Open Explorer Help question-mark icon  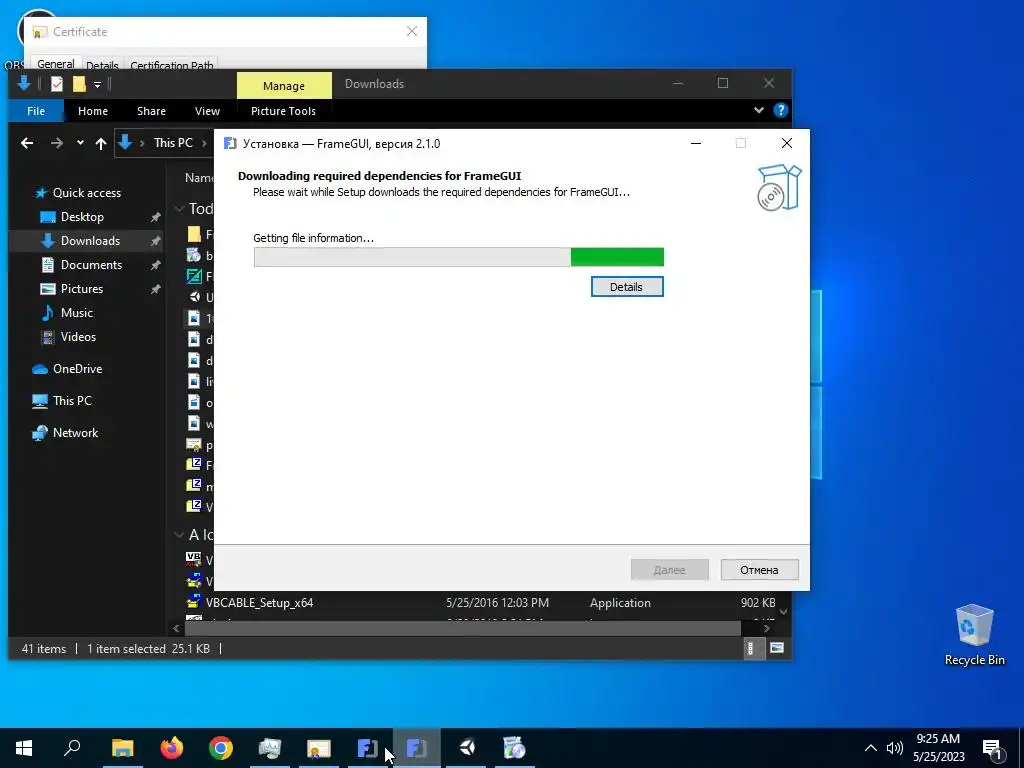(780, 110)
